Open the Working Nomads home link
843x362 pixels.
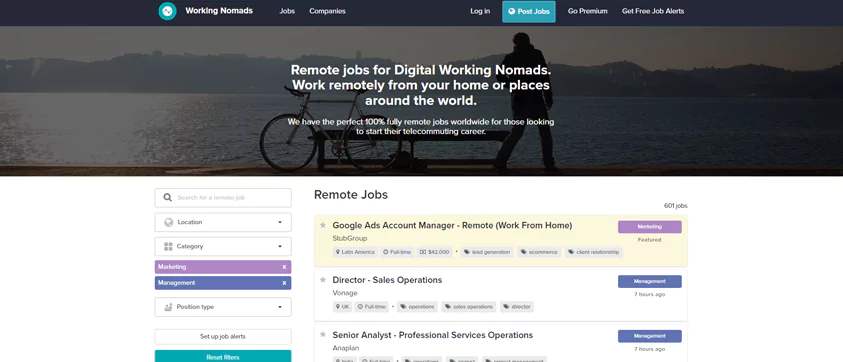point(219,11)
